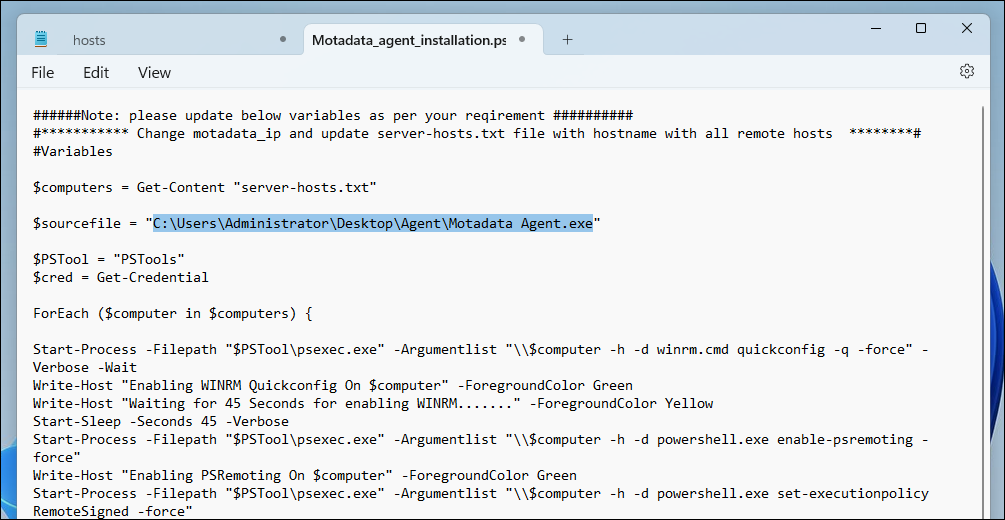Click the ForEach ($computer in $computers) line
This screenshot has width=1005, height=520.
point(173,314)
